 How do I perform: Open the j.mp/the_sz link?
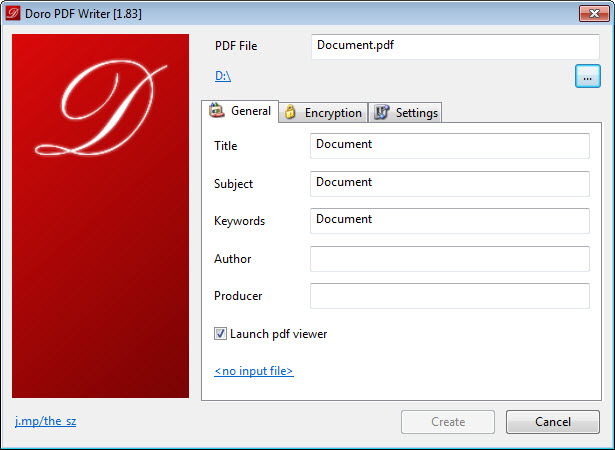(x=45, y=421)
